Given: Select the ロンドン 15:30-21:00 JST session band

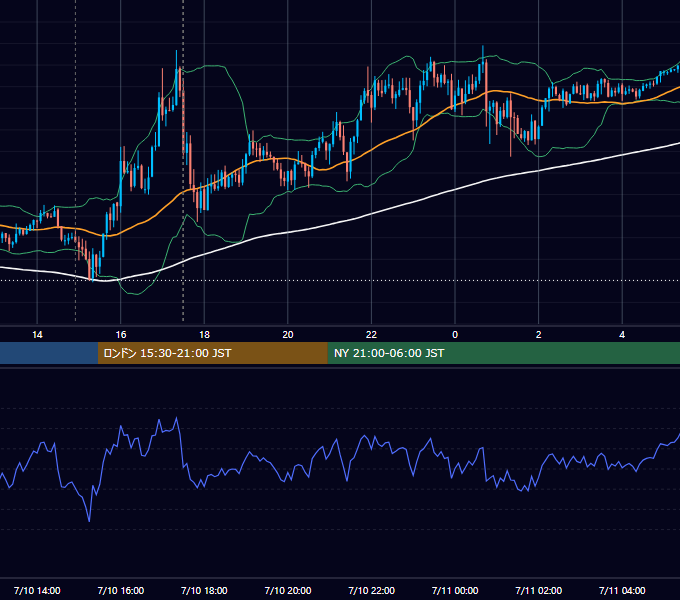Looking at the screenshot, I should coord(212,353).
